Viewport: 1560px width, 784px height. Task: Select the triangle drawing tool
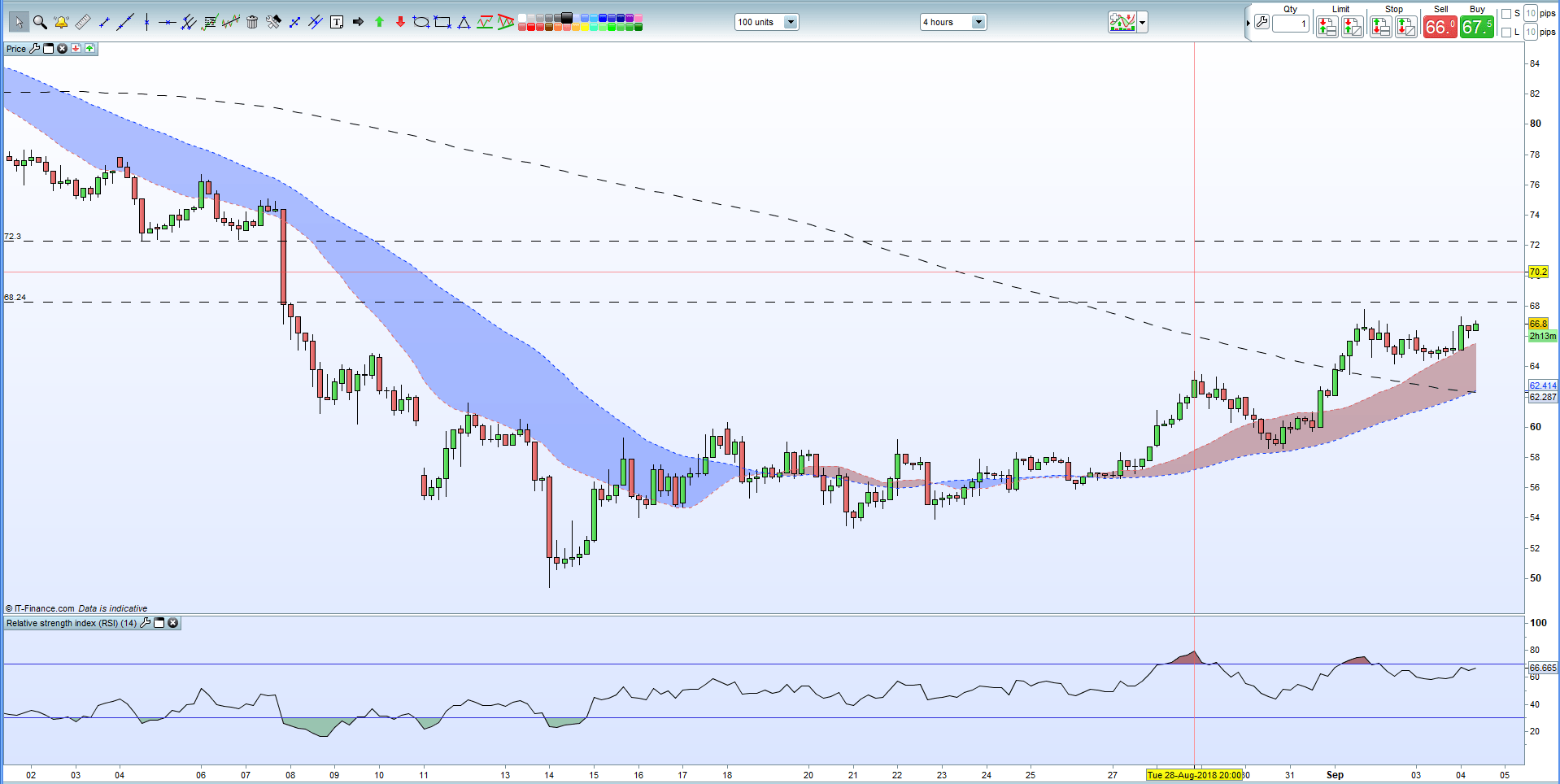tap(464, 22)
